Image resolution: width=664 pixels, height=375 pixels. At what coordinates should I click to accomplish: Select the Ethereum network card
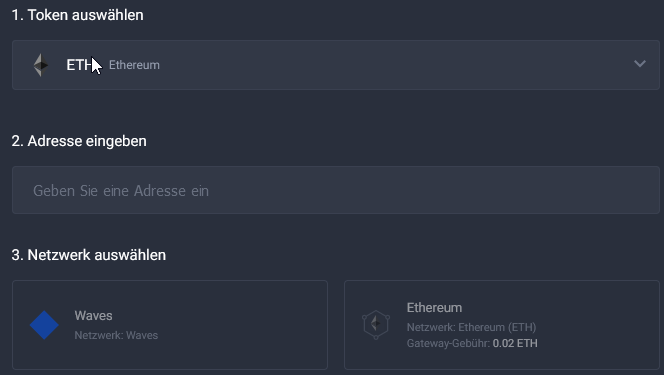(x=502, y=325)
